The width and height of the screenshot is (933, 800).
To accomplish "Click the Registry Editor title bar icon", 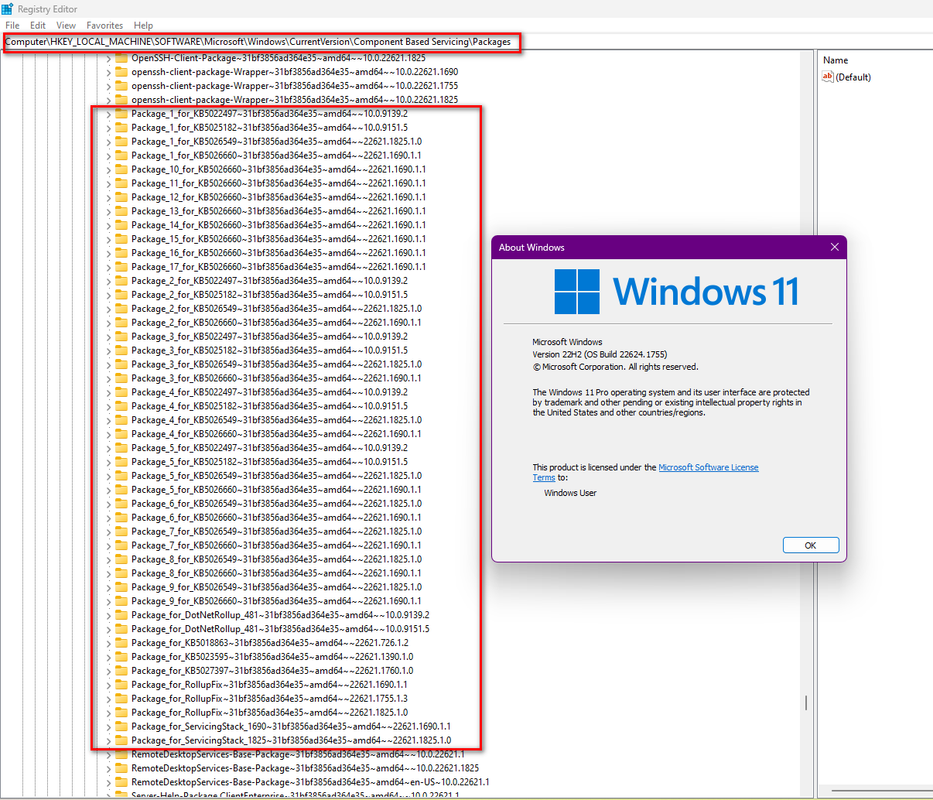I will [7, 9].
